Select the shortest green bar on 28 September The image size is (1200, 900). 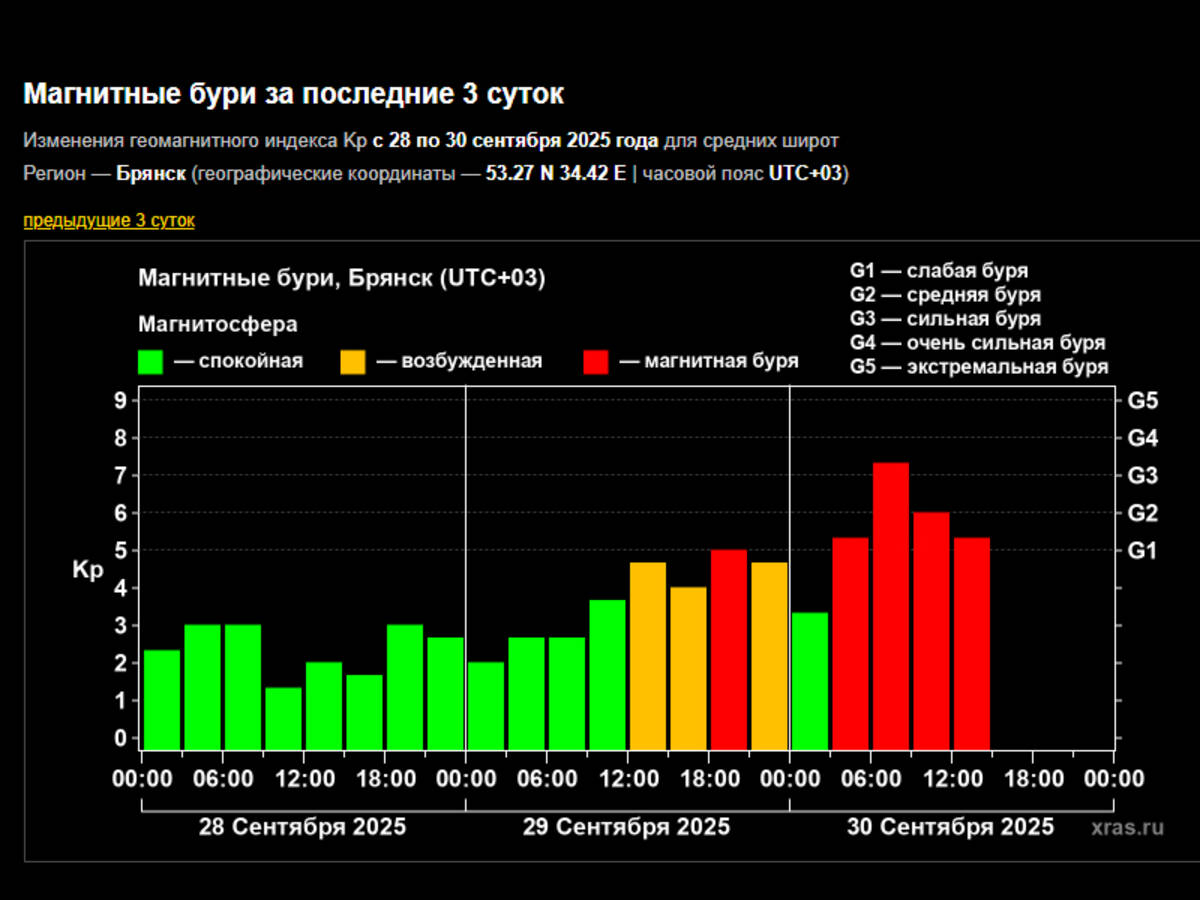point(284,718)
